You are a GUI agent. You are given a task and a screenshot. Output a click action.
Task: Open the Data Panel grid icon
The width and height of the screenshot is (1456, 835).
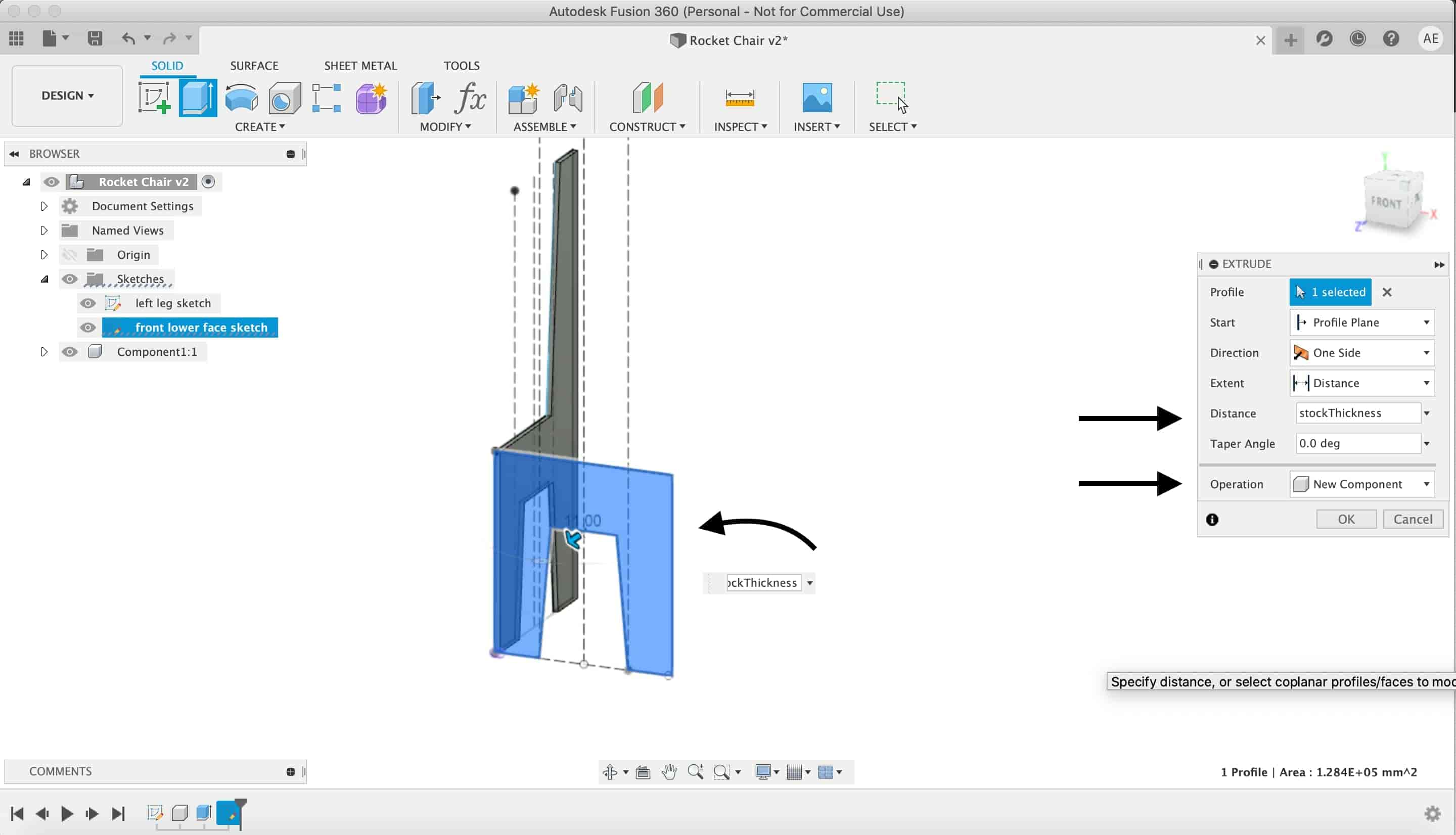(x=16, y=38)
